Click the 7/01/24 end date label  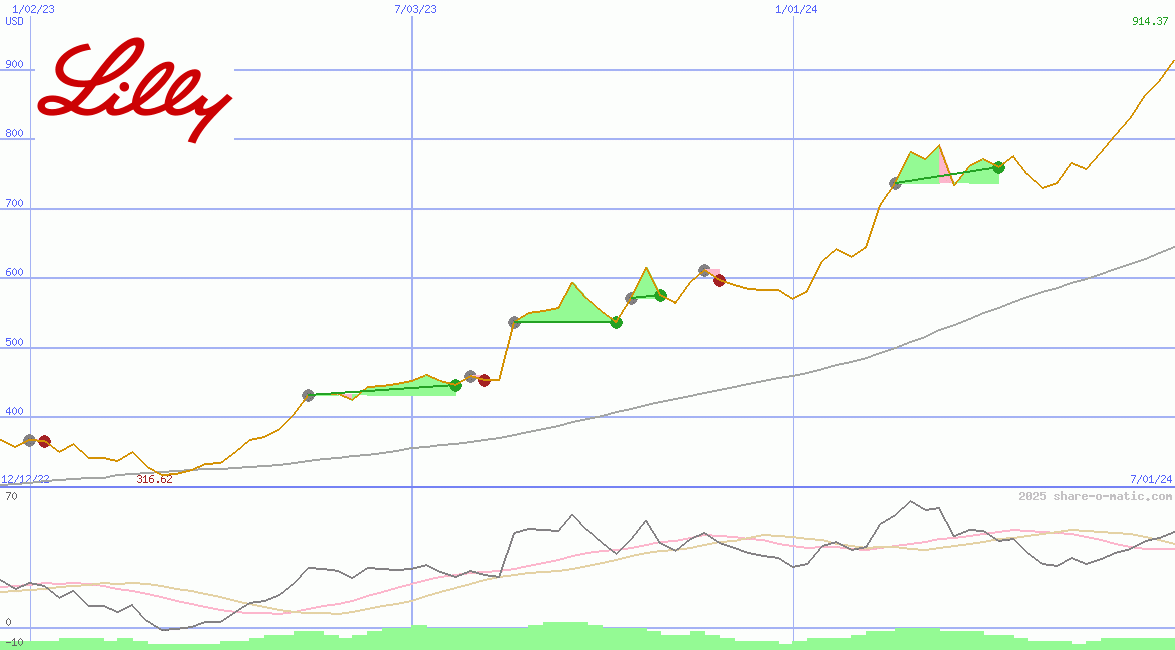[x=1150, y=479]
